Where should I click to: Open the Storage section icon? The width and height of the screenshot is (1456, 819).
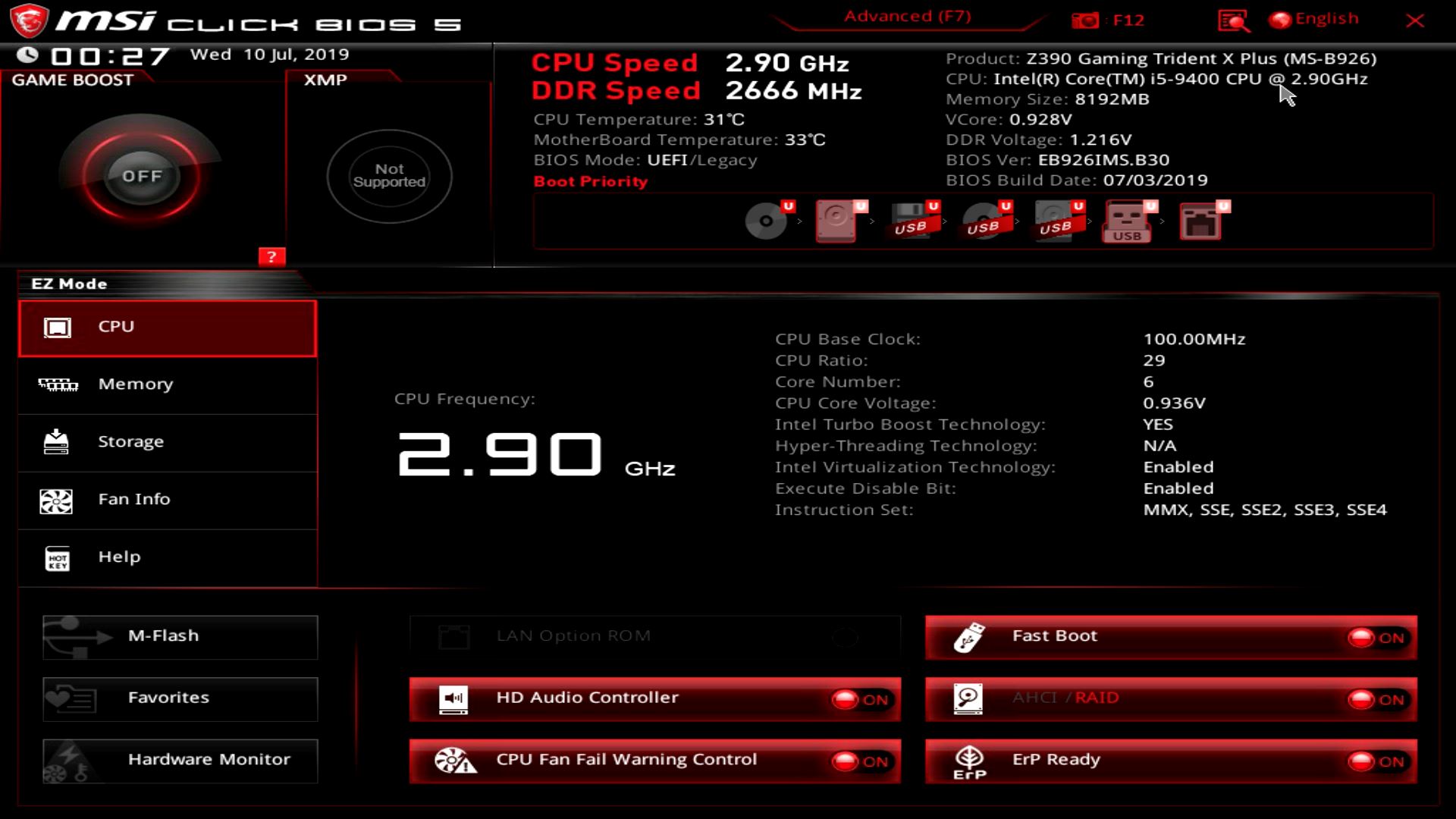pyautogui.click(x=55, y=443)
